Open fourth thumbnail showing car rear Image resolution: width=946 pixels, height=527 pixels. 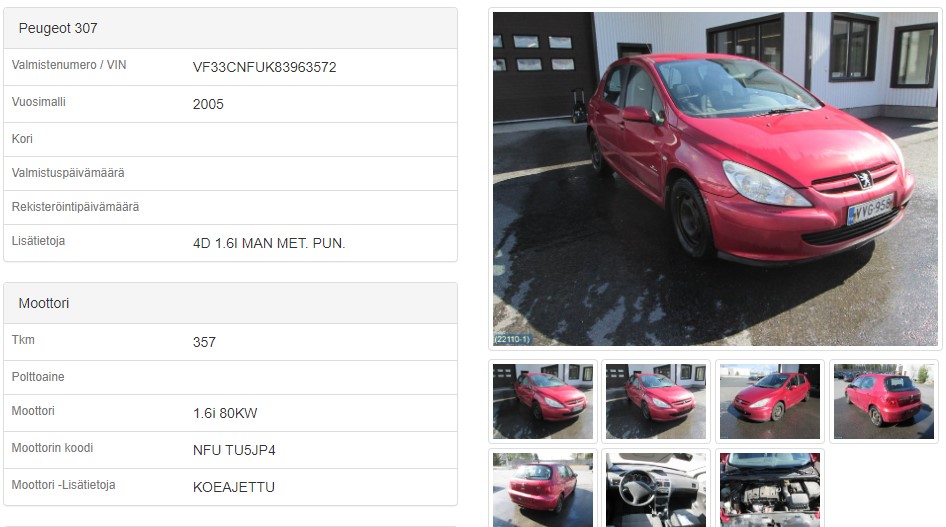pyautogui.click(x=883, y=401)
